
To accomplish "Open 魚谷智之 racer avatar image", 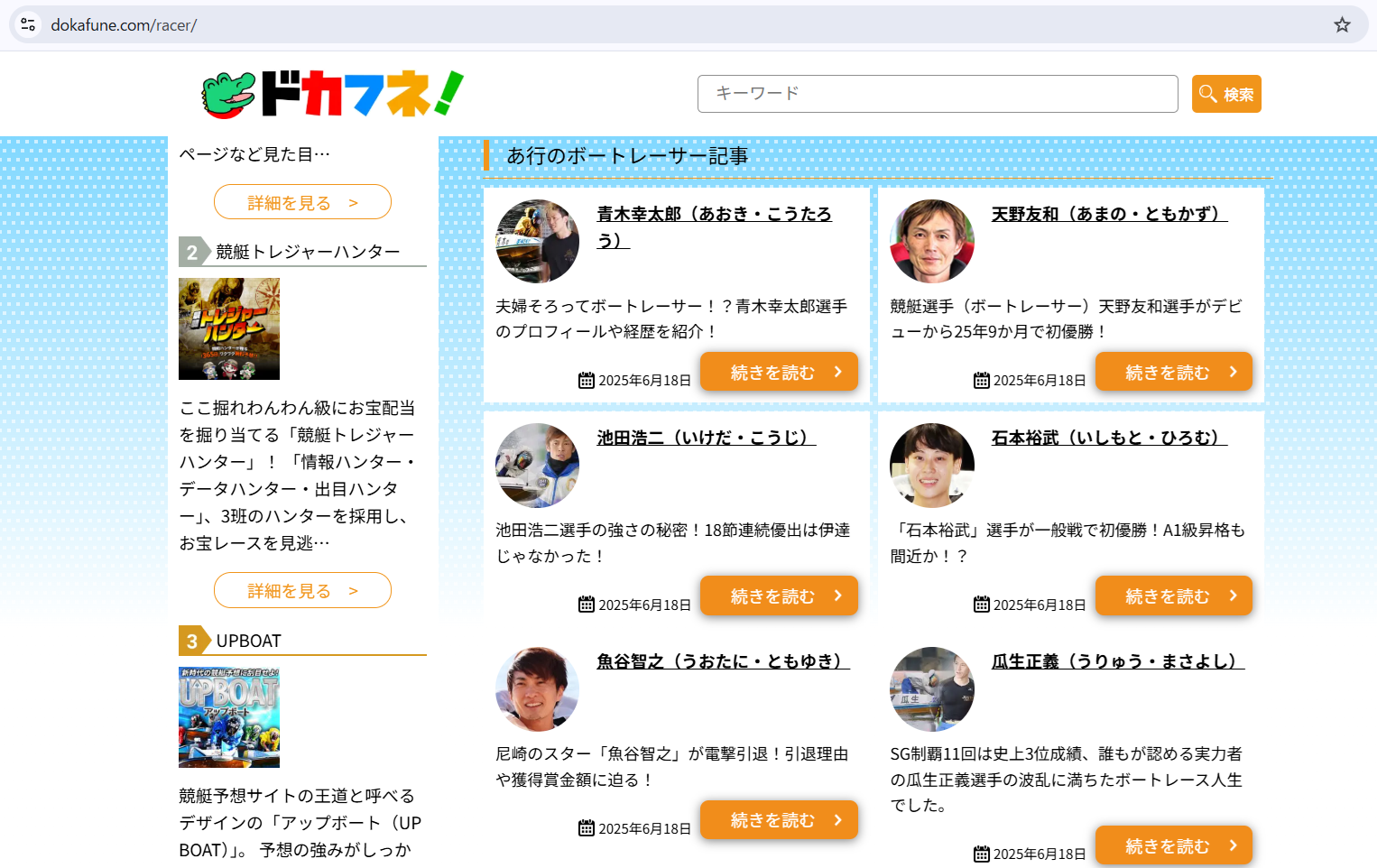I will 537,689.
